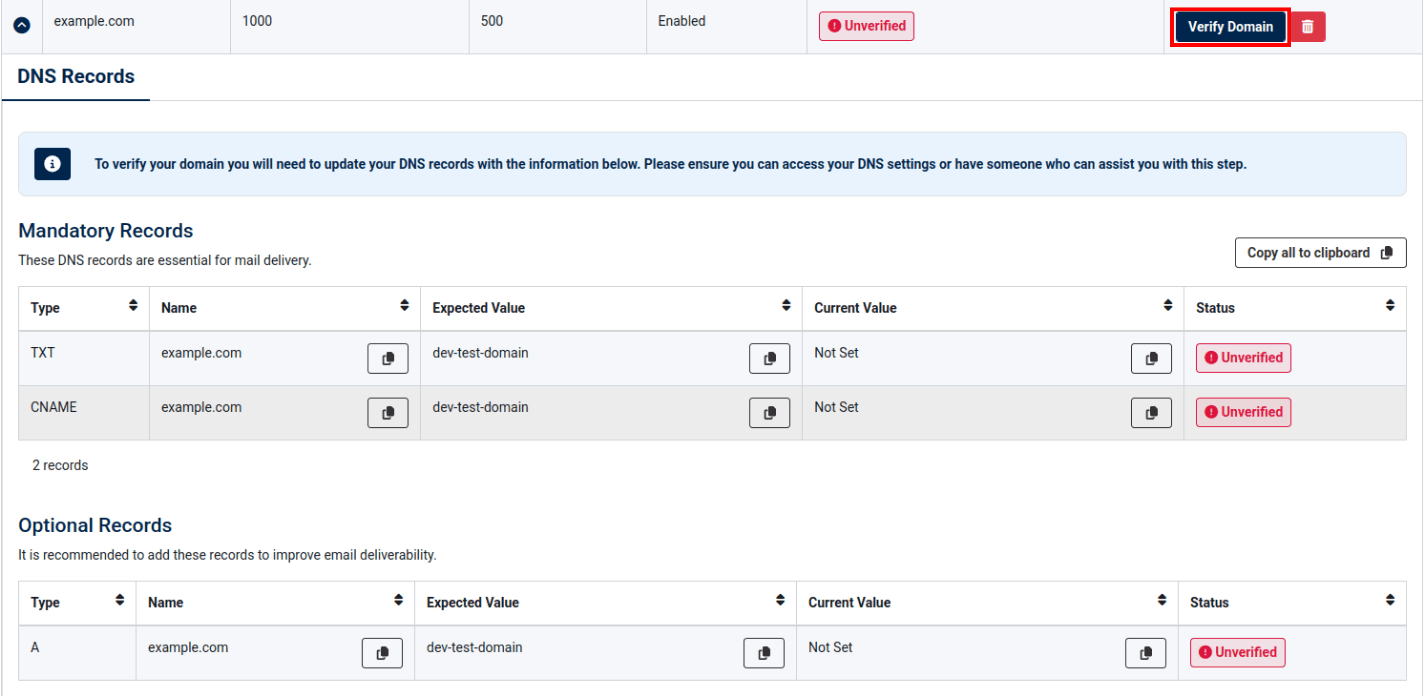Click the 1000 value in domain row
The height and width of the screenshot is (696, 1424).
(257, 21)
